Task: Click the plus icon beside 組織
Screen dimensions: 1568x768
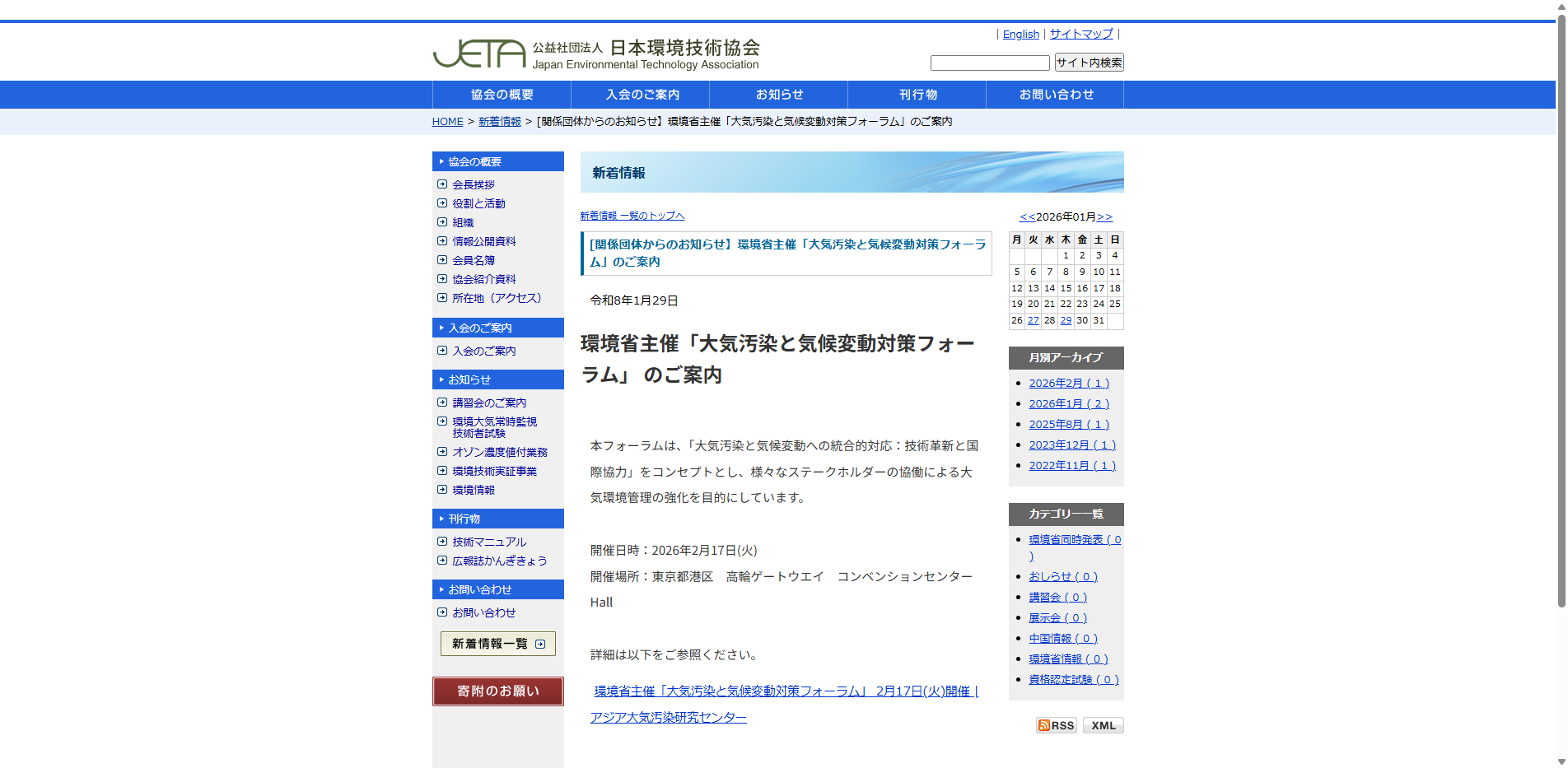Action: pyautogui.click(x=442, y=222)
